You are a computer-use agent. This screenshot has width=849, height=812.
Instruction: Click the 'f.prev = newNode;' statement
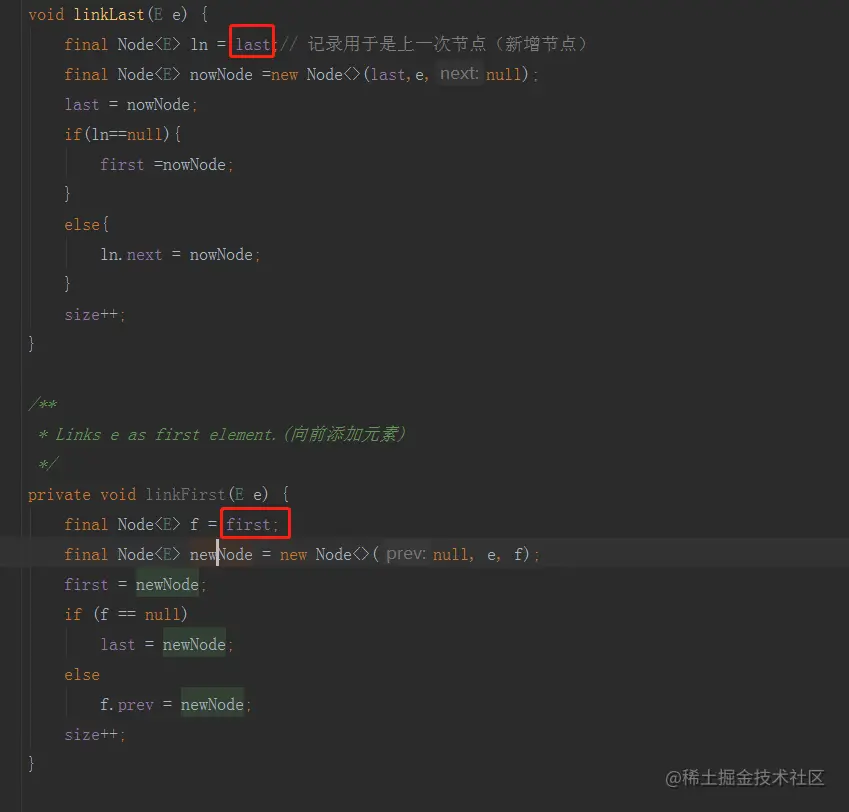click(x=175, y=704)
